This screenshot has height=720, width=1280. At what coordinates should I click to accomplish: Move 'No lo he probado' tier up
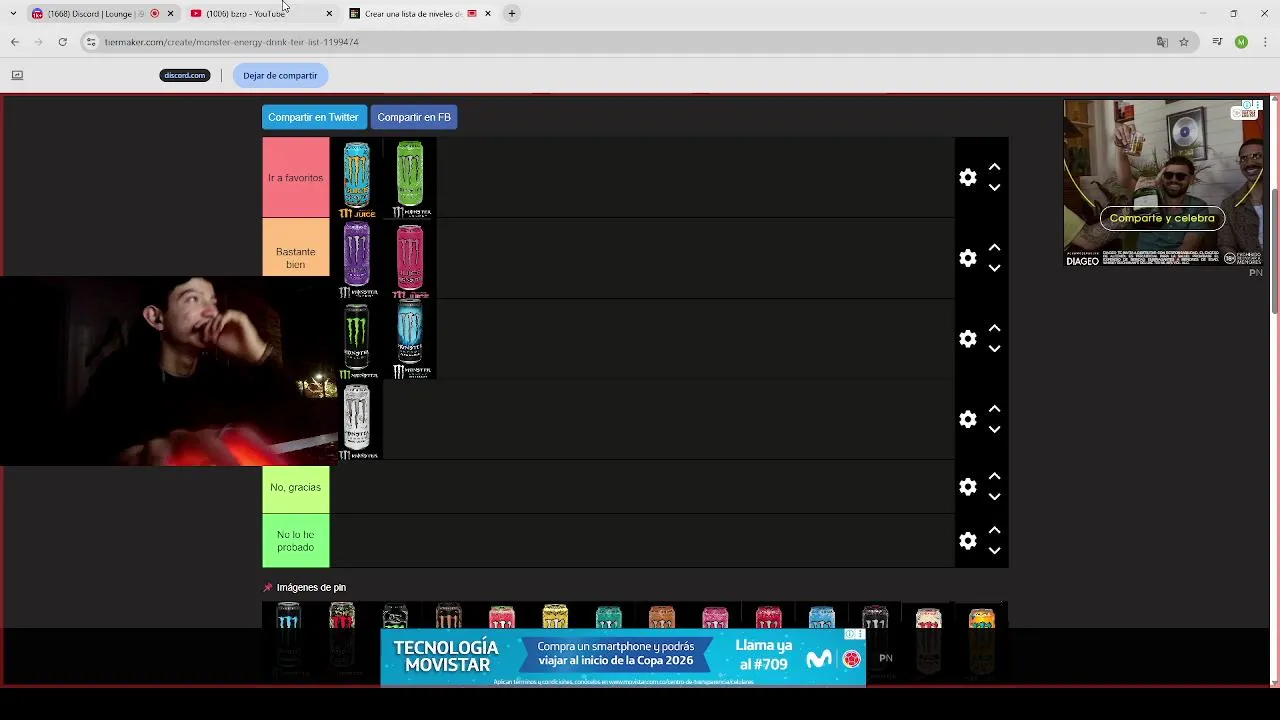pos(994,530)
